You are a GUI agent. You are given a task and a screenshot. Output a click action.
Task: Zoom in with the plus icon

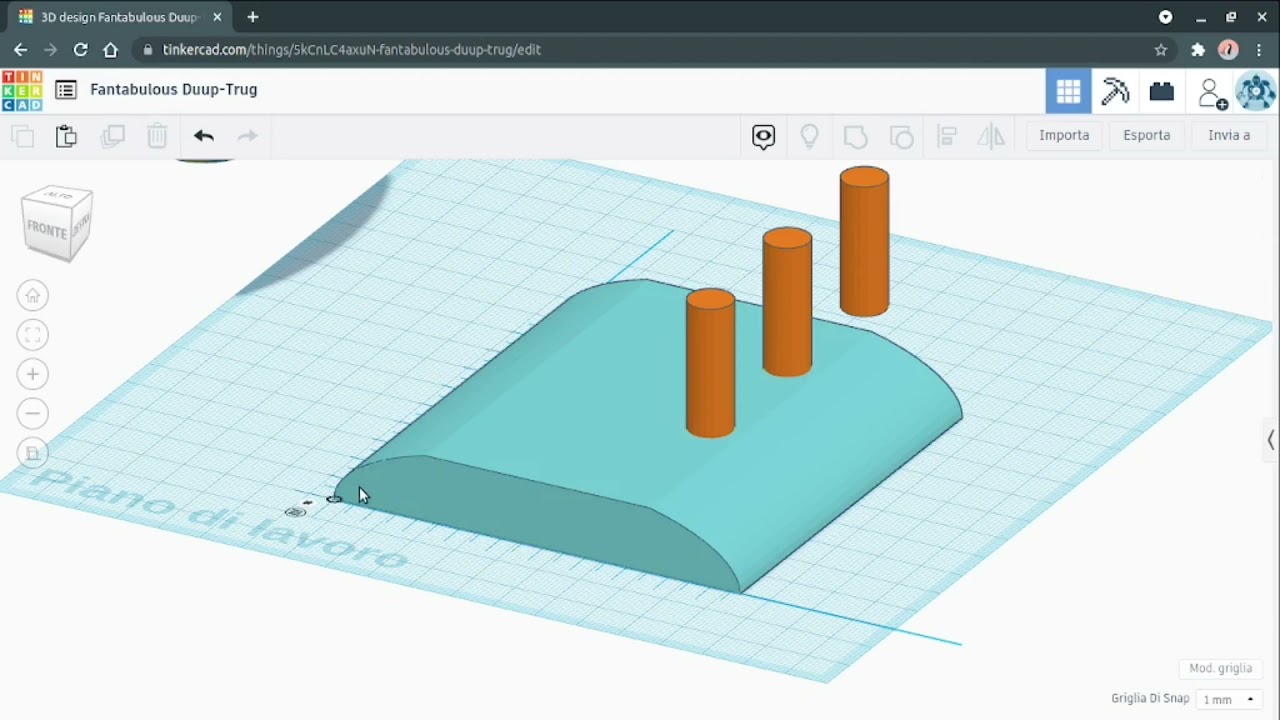click(x=33, y=374)
